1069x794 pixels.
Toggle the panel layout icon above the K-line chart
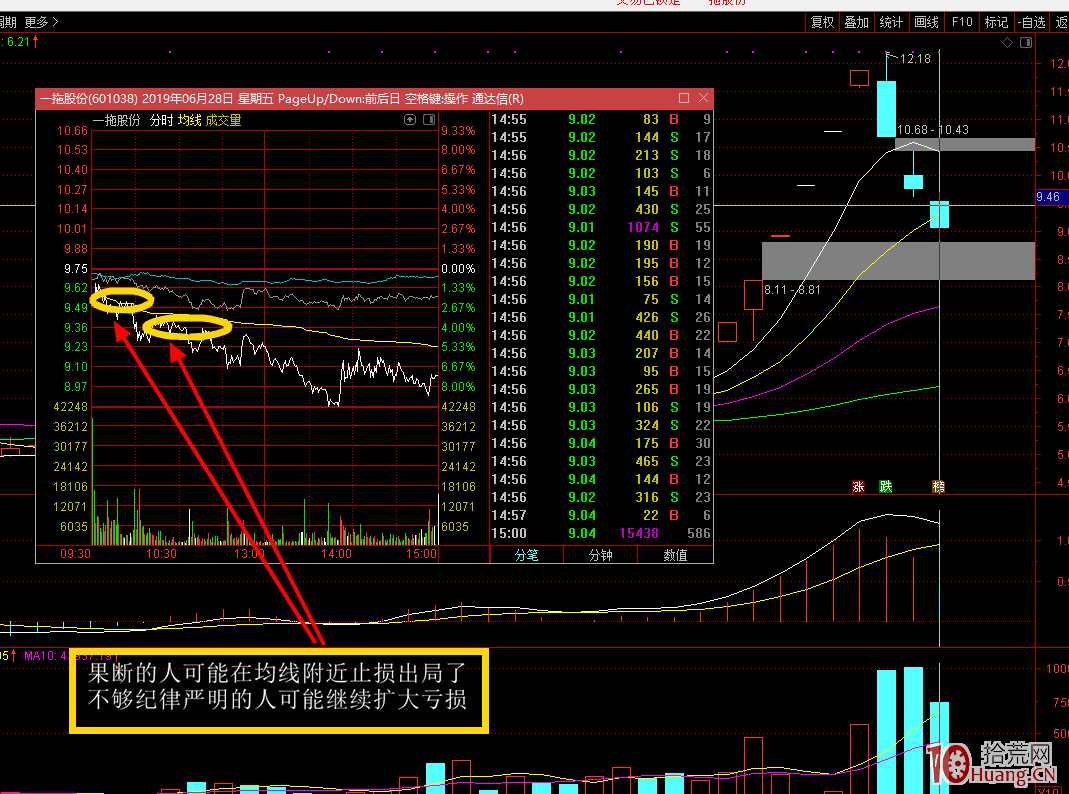[1025, 43]
